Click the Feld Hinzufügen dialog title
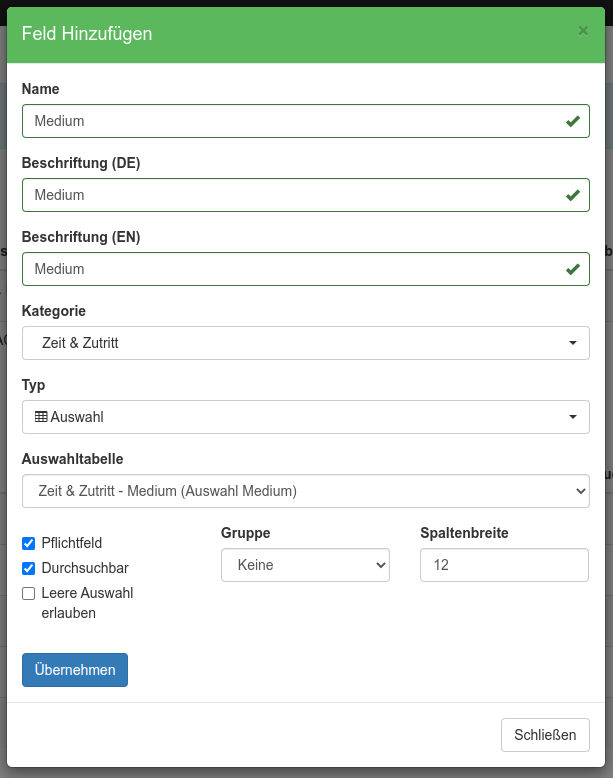 (x=87, y=34)
